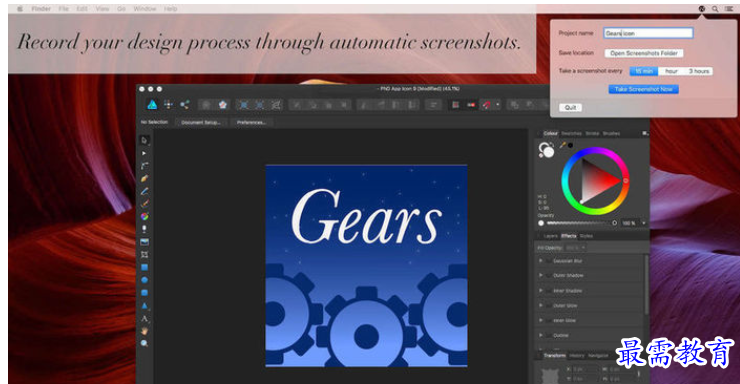Switch to the Swatches tab
Image resolution: width=740 pixels, height=384 pixels.
(572, 134)
